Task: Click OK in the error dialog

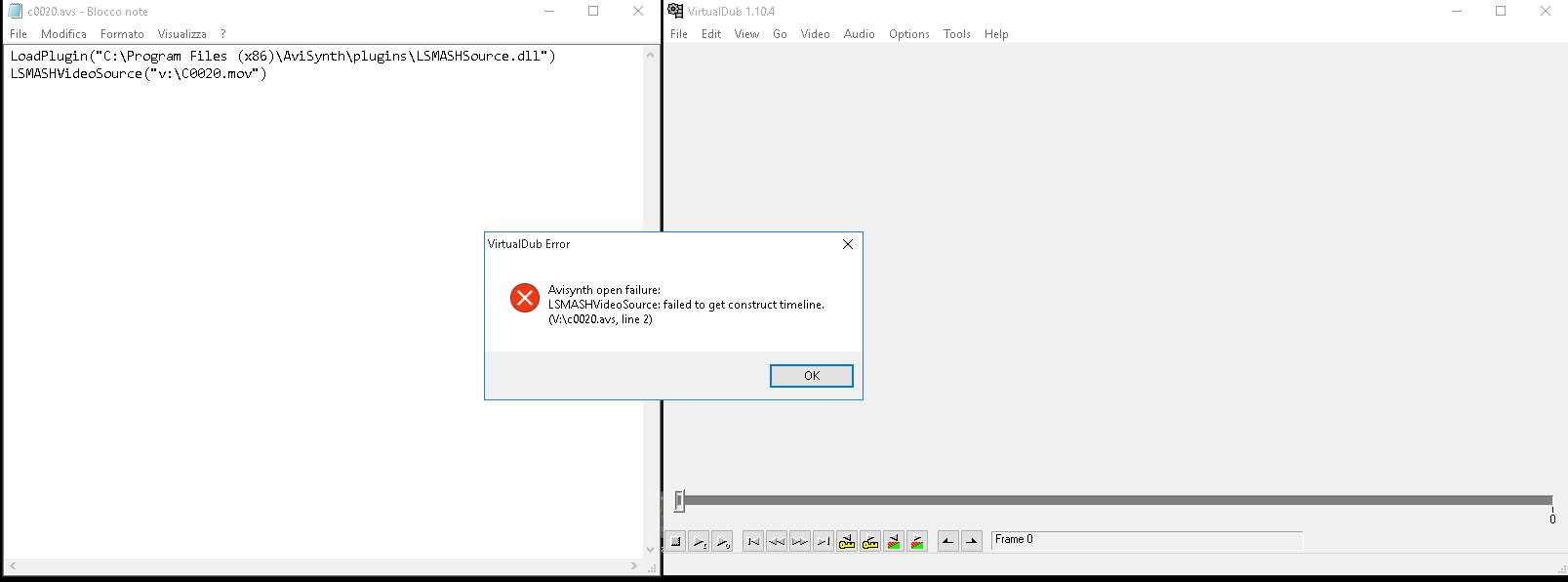Action: tap(812, 376)
